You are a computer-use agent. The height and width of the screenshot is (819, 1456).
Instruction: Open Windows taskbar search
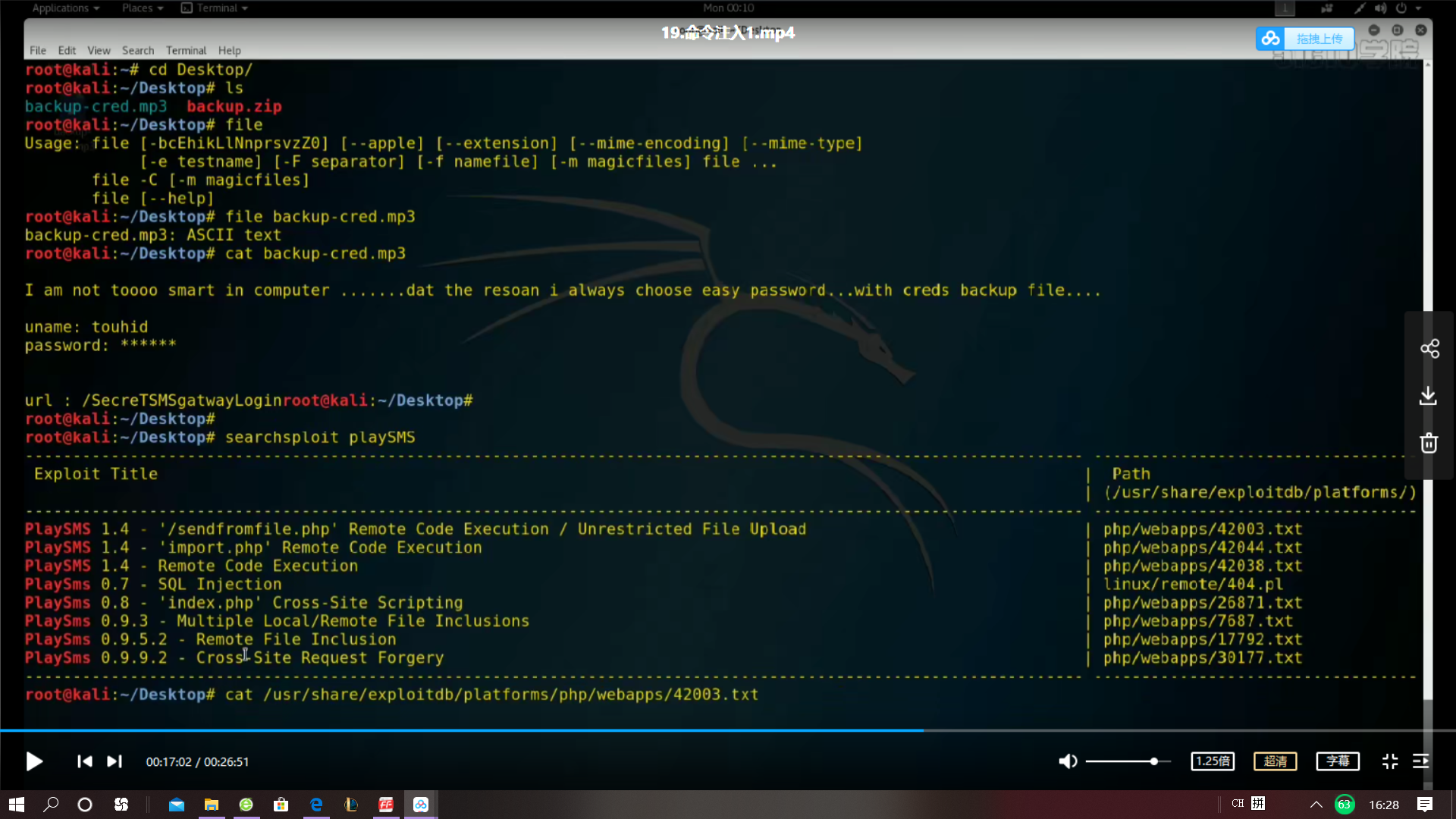[x=51, y=805]
